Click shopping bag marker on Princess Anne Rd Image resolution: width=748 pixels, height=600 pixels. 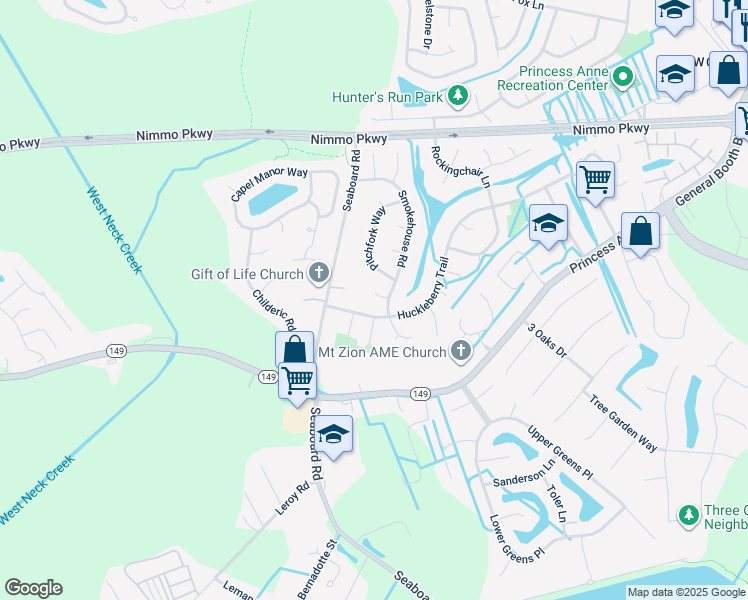tap(640, 234)
